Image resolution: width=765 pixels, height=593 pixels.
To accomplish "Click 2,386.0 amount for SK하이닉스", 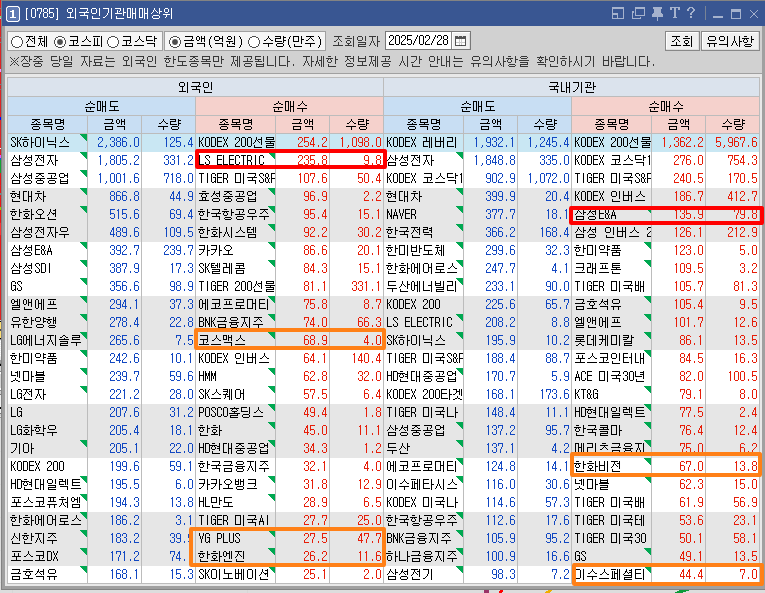I will coord(118,143).
